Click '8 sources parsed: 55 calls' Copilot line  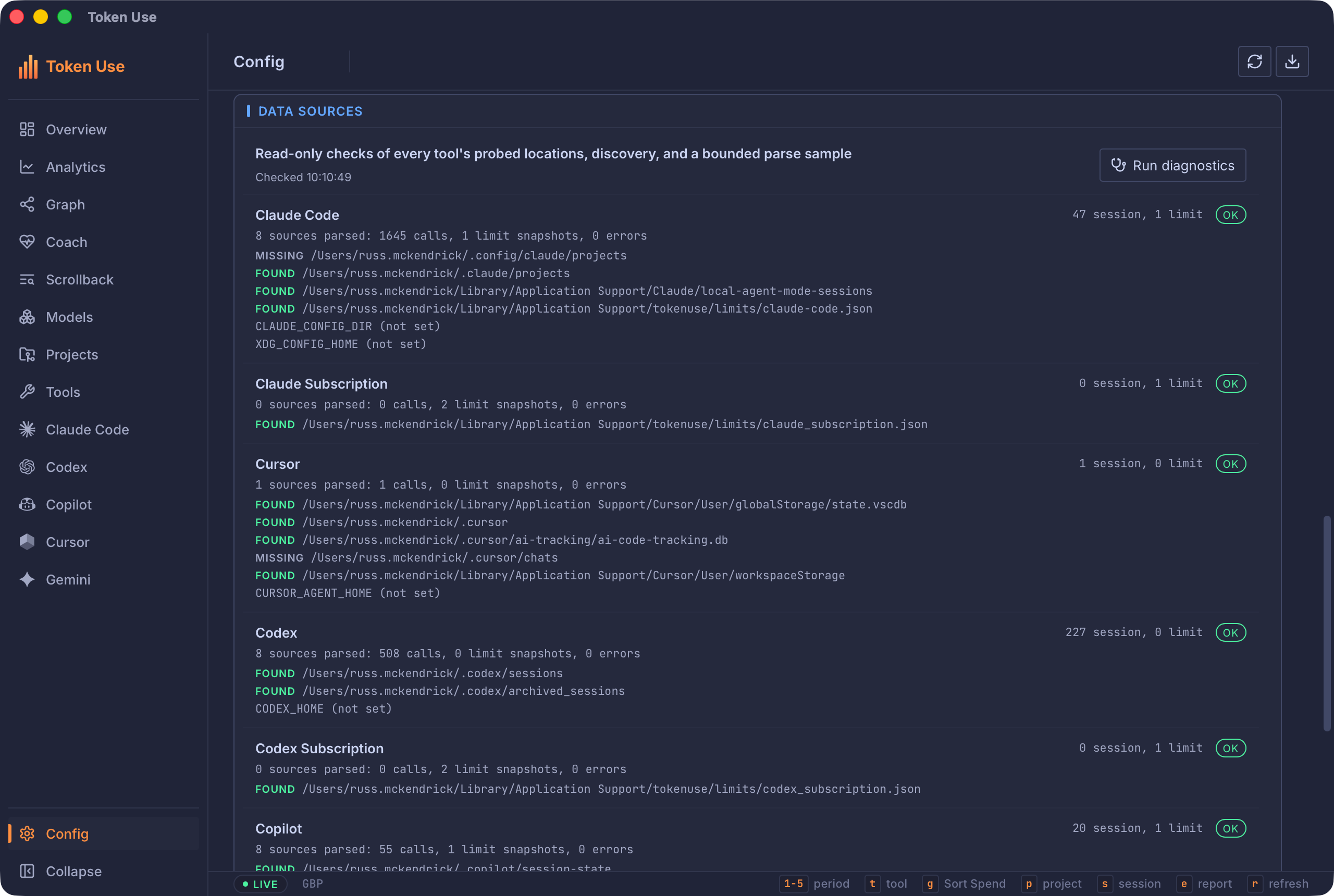(x=444, y=849)
